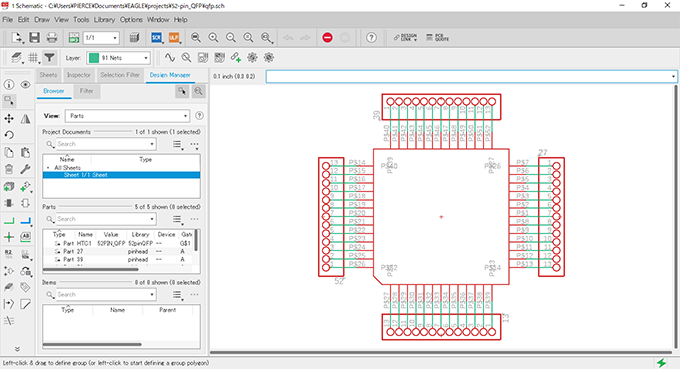Select the Move tool
Image resolution: width=680 pixels, height=369 pixels.
(x=9, y=118)
